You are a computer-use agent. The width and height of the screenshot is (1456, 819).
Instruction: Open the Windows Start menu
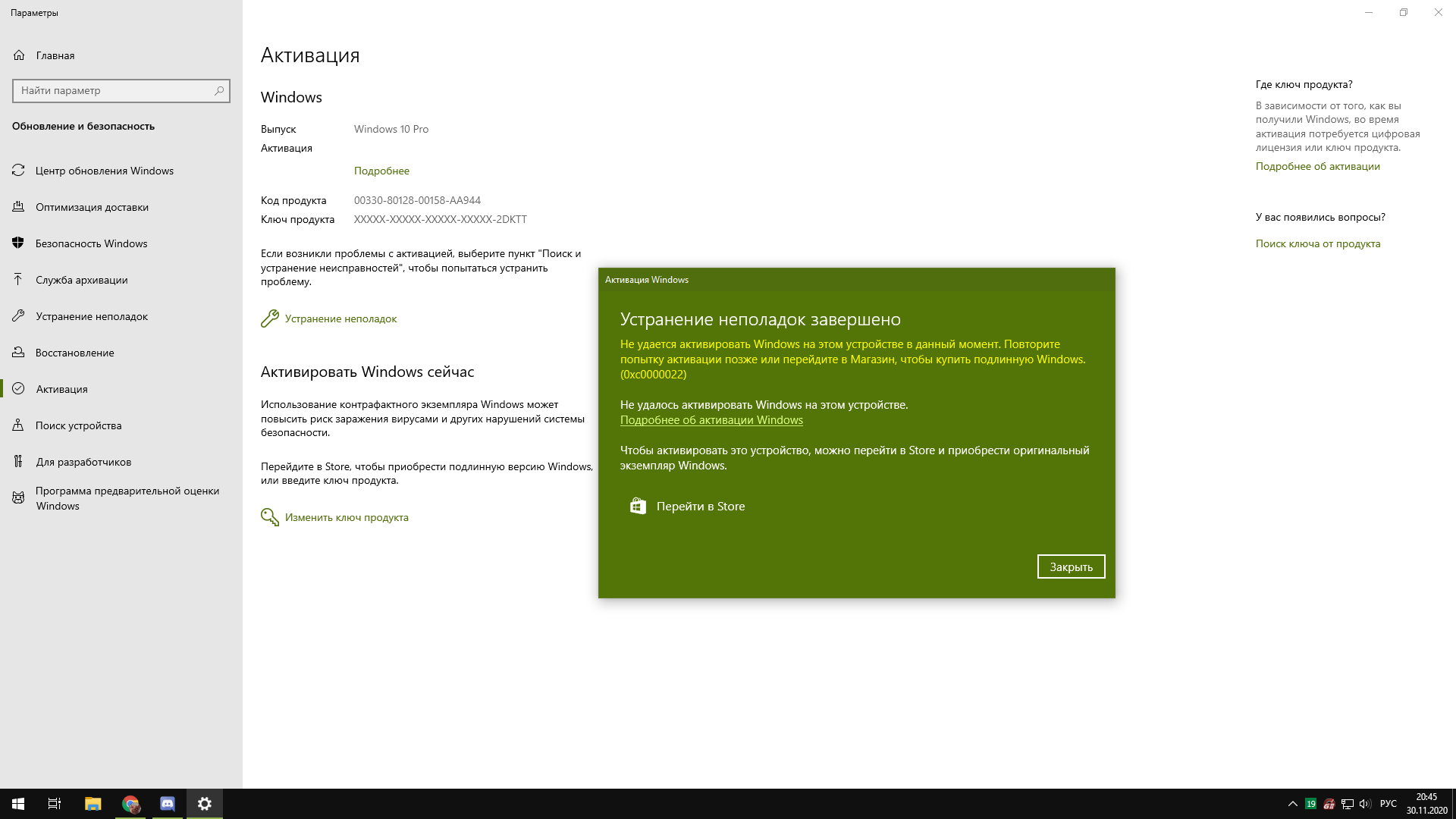(18, 804)
